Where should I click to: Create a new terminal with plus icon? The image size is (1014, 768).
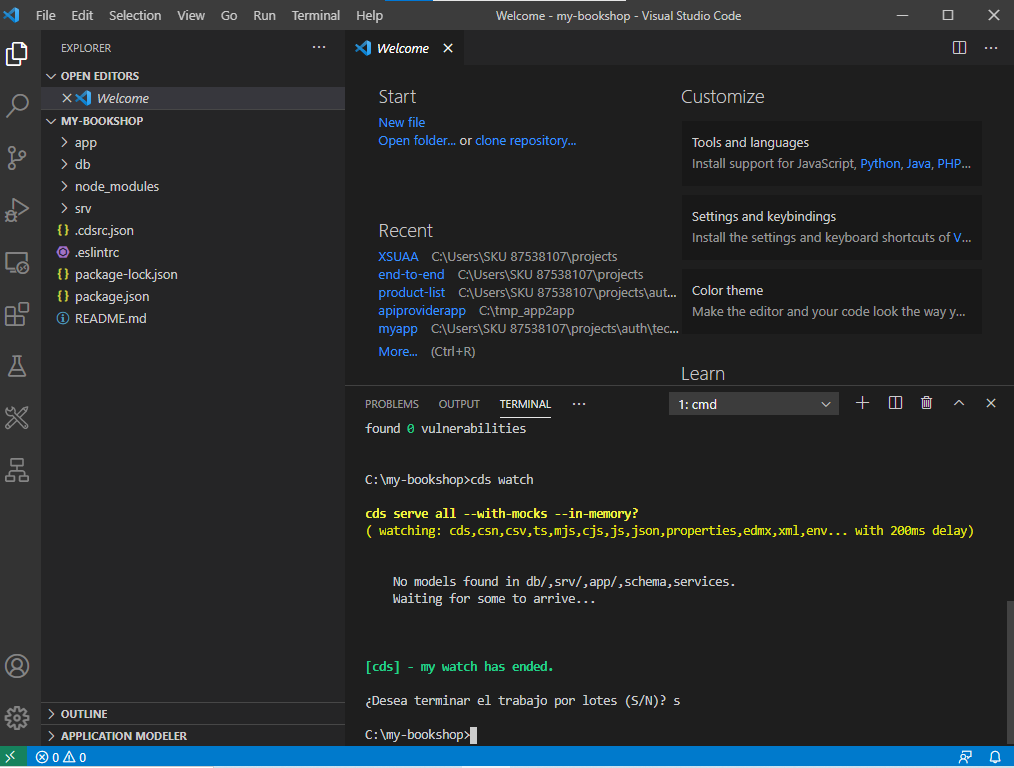862,403
